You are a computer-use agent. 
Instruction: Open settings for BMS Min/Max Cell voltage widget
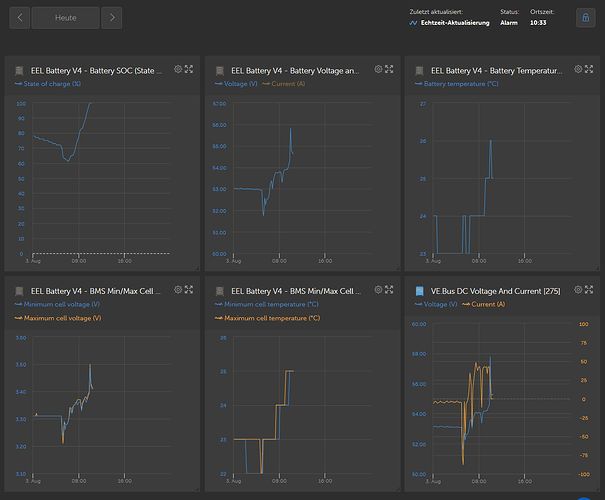[178, 289]
